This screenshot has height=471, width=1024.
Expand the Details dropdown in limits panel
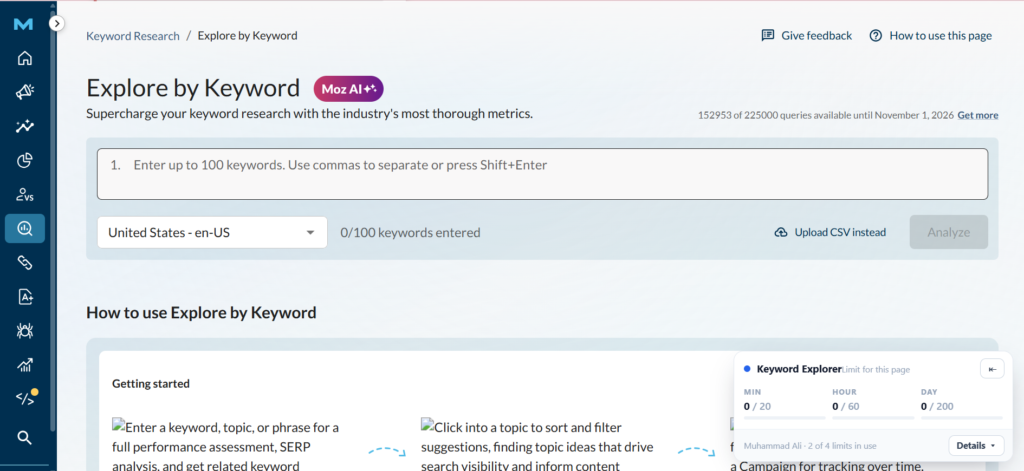(x=976, y=446)
